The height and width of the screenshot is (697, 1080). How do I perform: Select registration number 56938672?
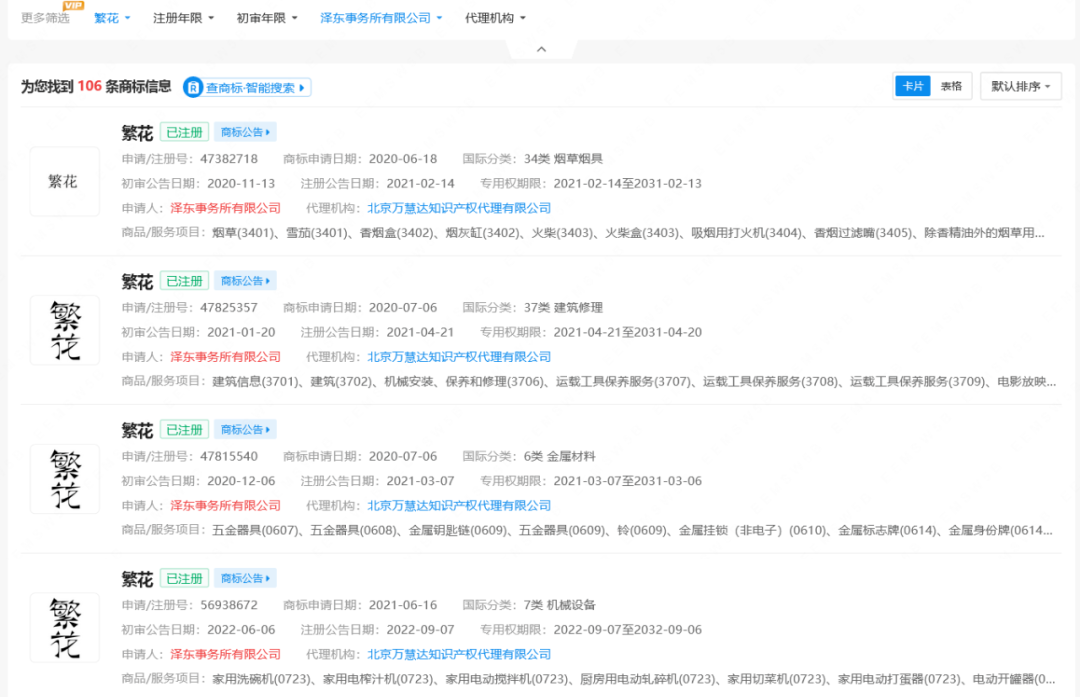tap(229, 605)
